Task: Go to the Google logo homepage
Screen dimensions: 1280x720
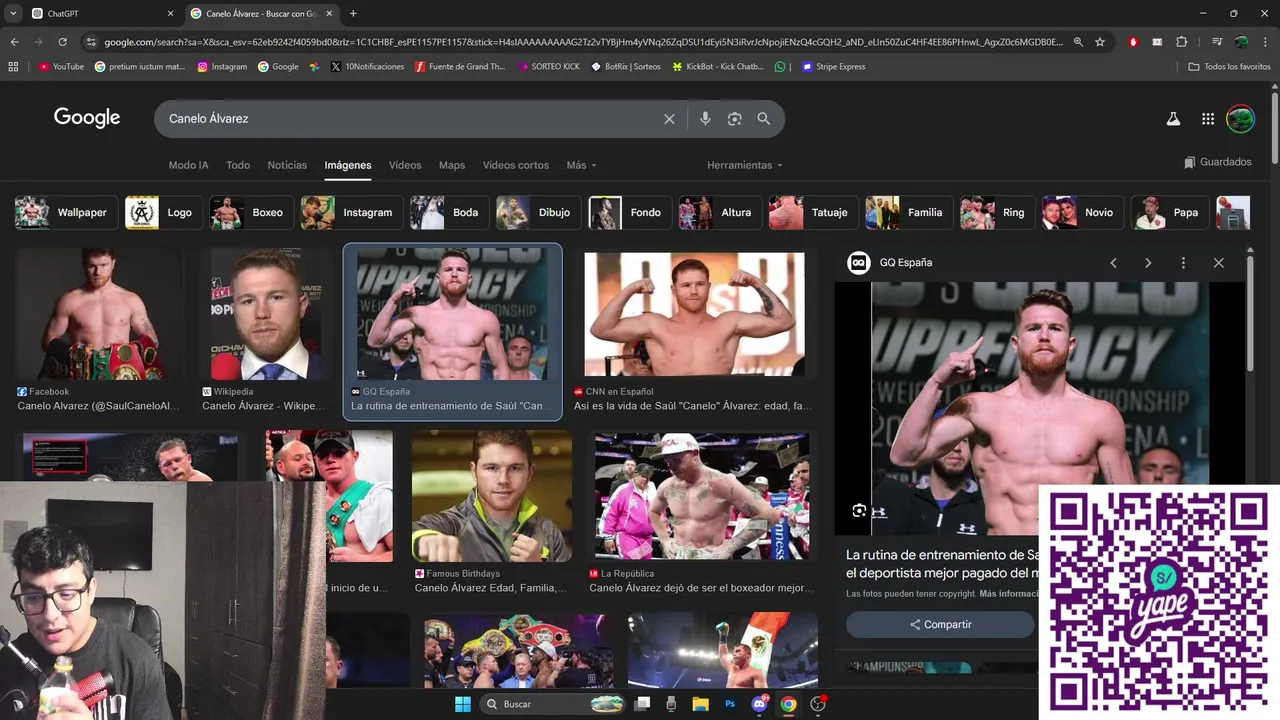Action: coord(87,118)
